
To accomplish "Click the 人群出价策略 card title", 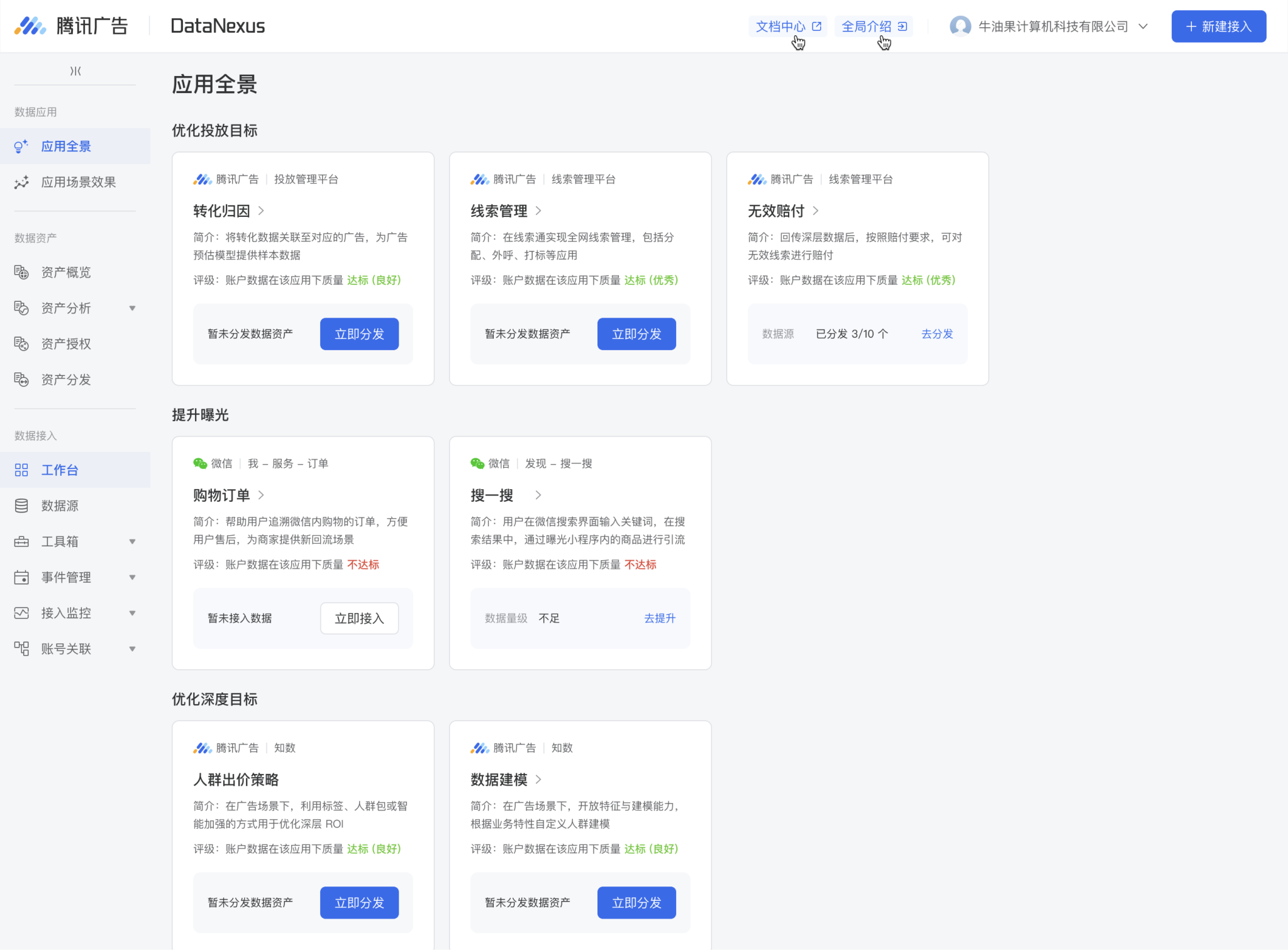I will pyautogui.click(x=236, y=780).
